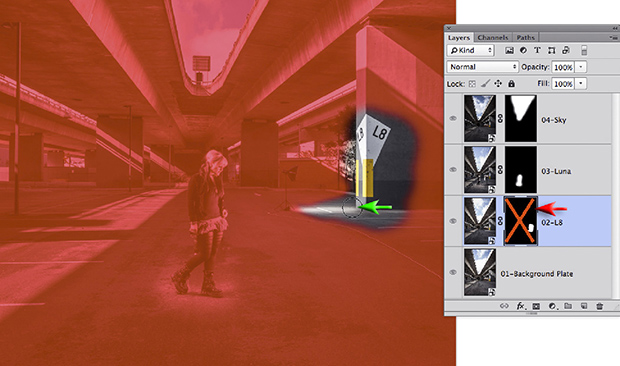
Task: Select the 03-Luna layer thumbnail
Action: [480, 170]
